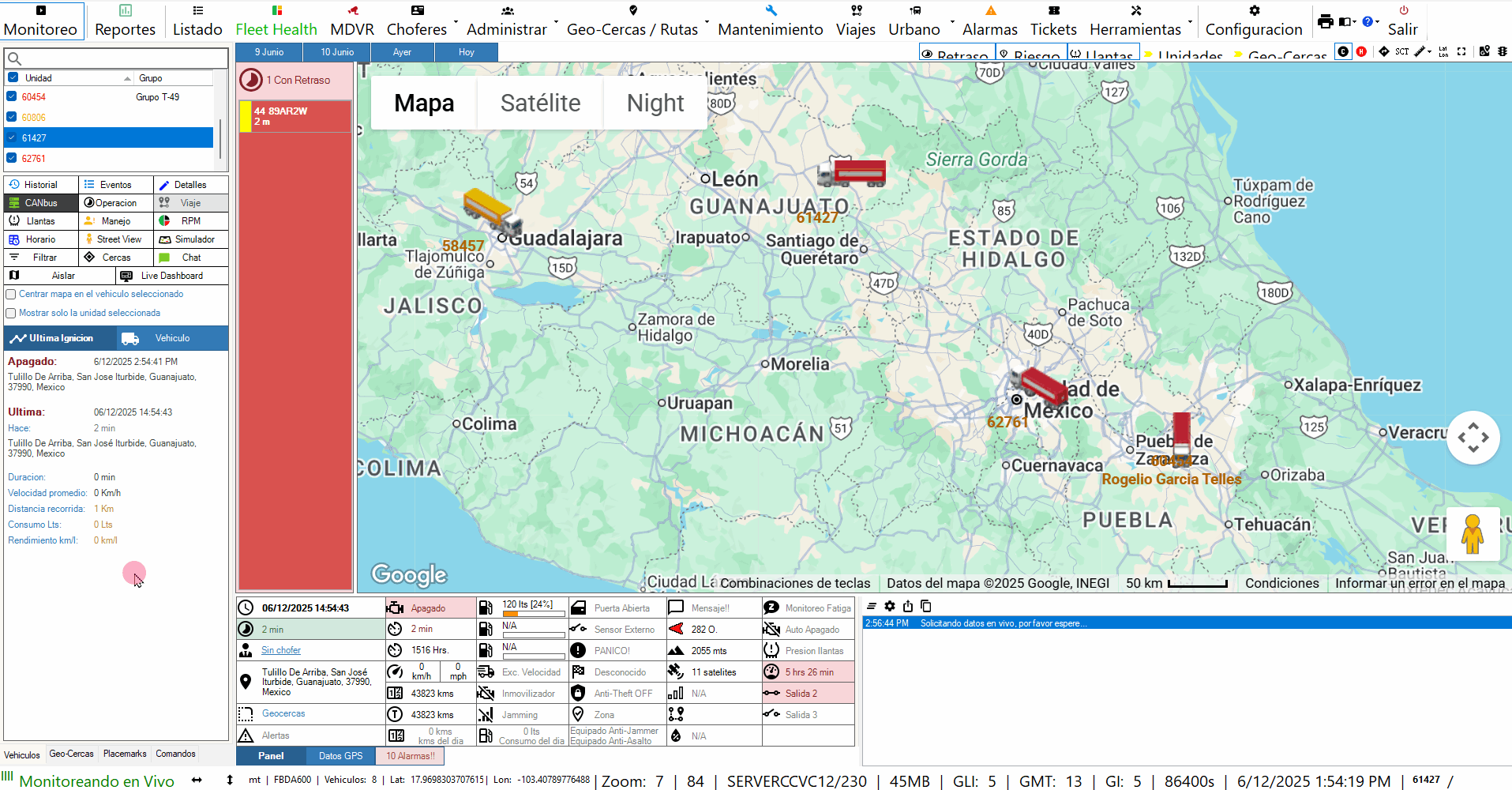This screenshot has height=790, width=1512.
Task: Open the Llantas tire pressure view
Action: [x=41, y=221]
